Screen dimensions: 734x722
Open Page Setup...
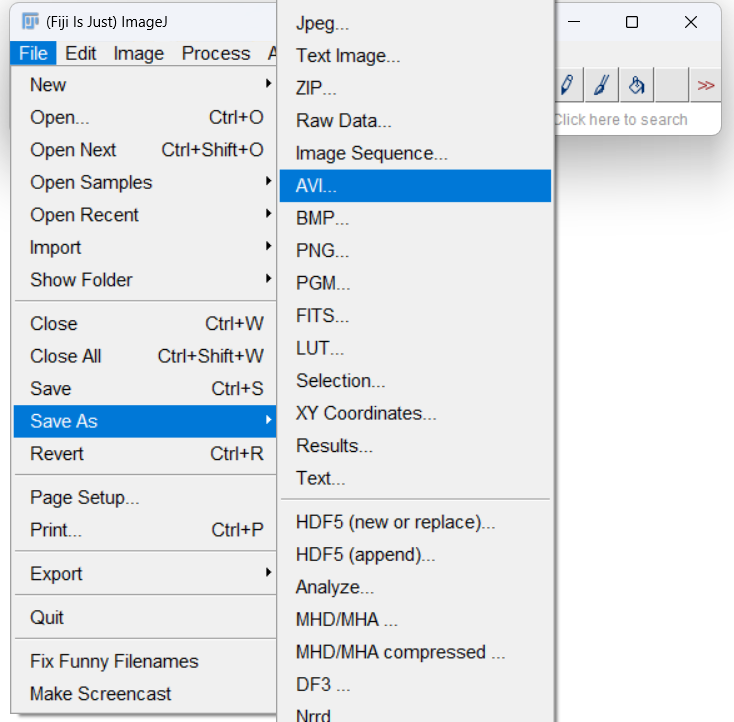[145, 497]
